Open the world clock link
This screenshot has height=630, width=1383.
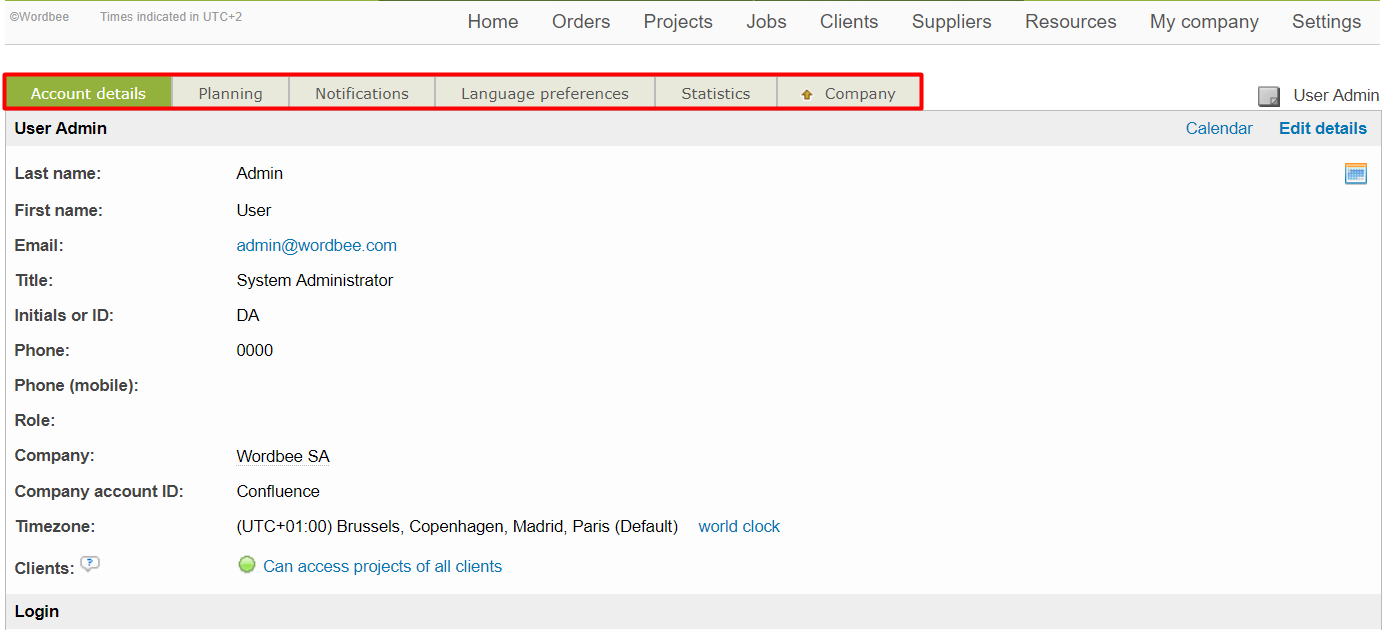click(739, 526)
